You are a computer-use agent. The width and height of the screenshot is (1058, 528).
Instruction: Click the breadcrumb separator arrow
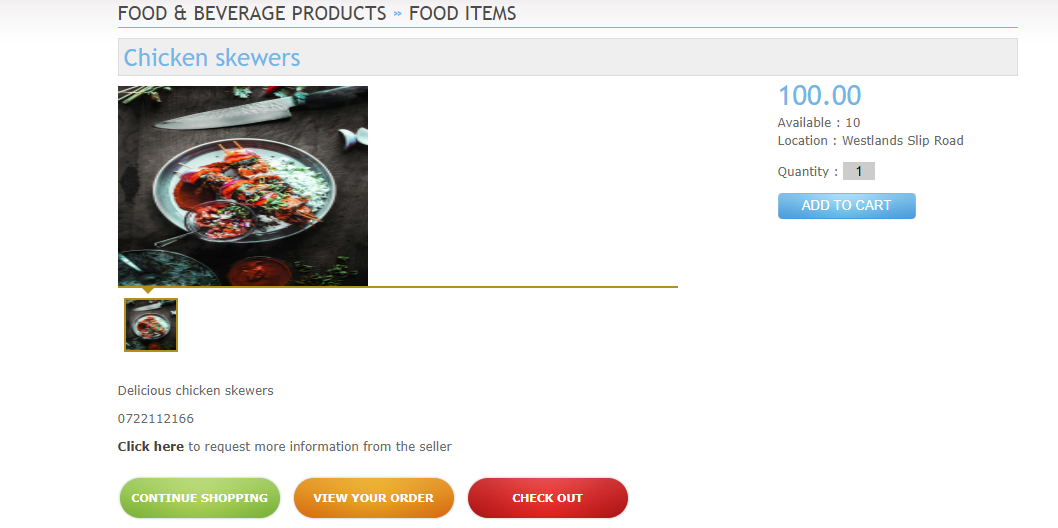coord(397,14)
